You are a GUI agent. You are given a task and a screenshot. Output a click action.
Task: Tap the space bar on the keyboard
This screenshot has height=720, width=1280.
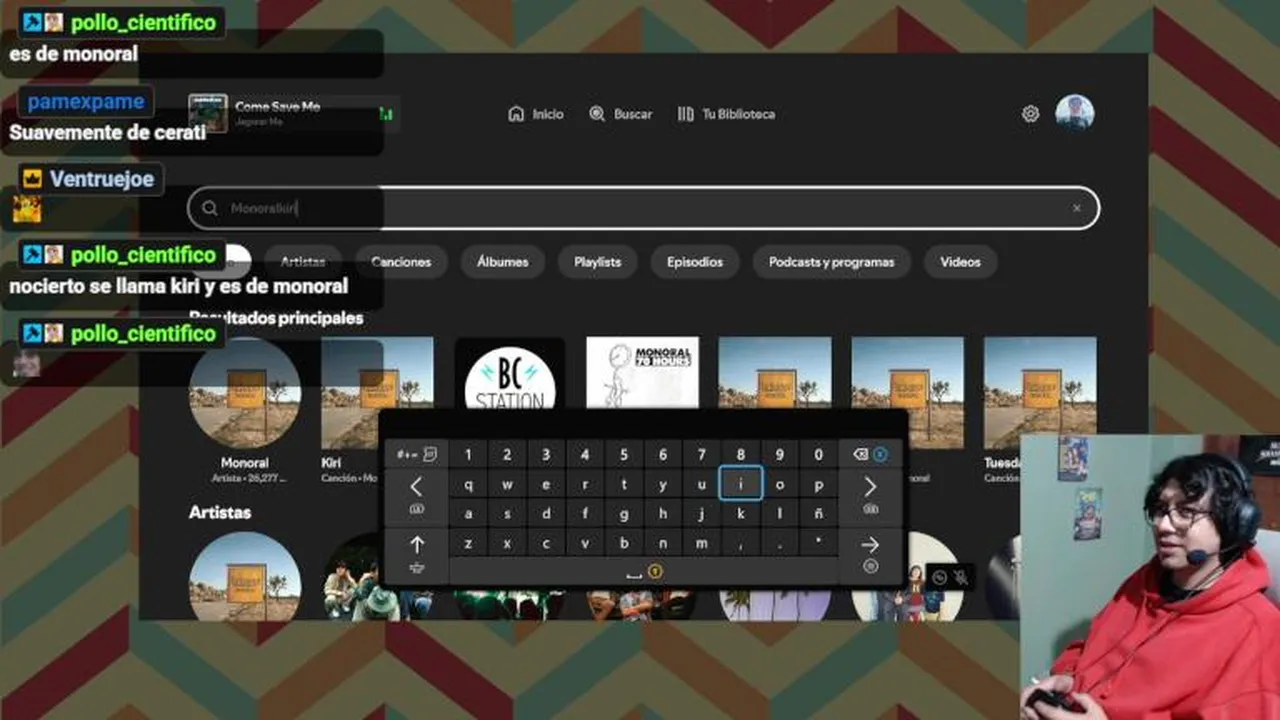644,572
